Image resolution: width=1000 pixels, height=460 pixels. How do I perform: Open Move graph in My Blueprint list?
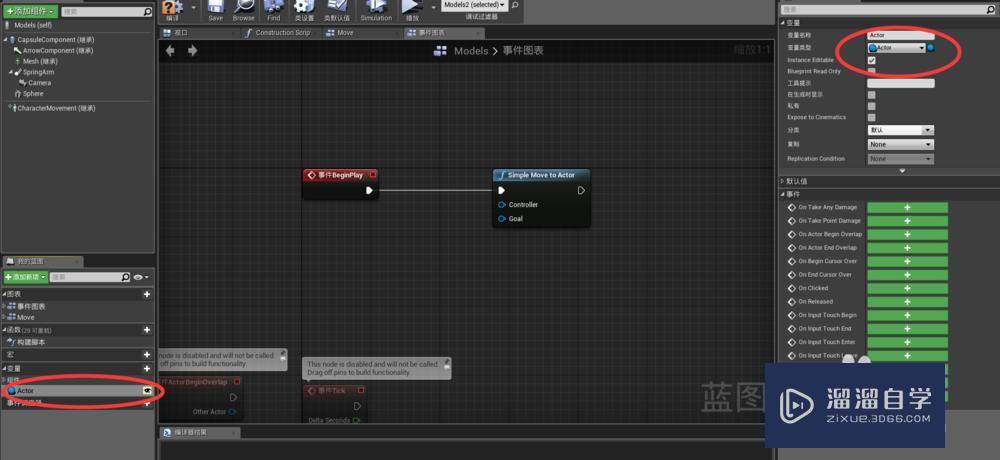(x=26, y=317)
